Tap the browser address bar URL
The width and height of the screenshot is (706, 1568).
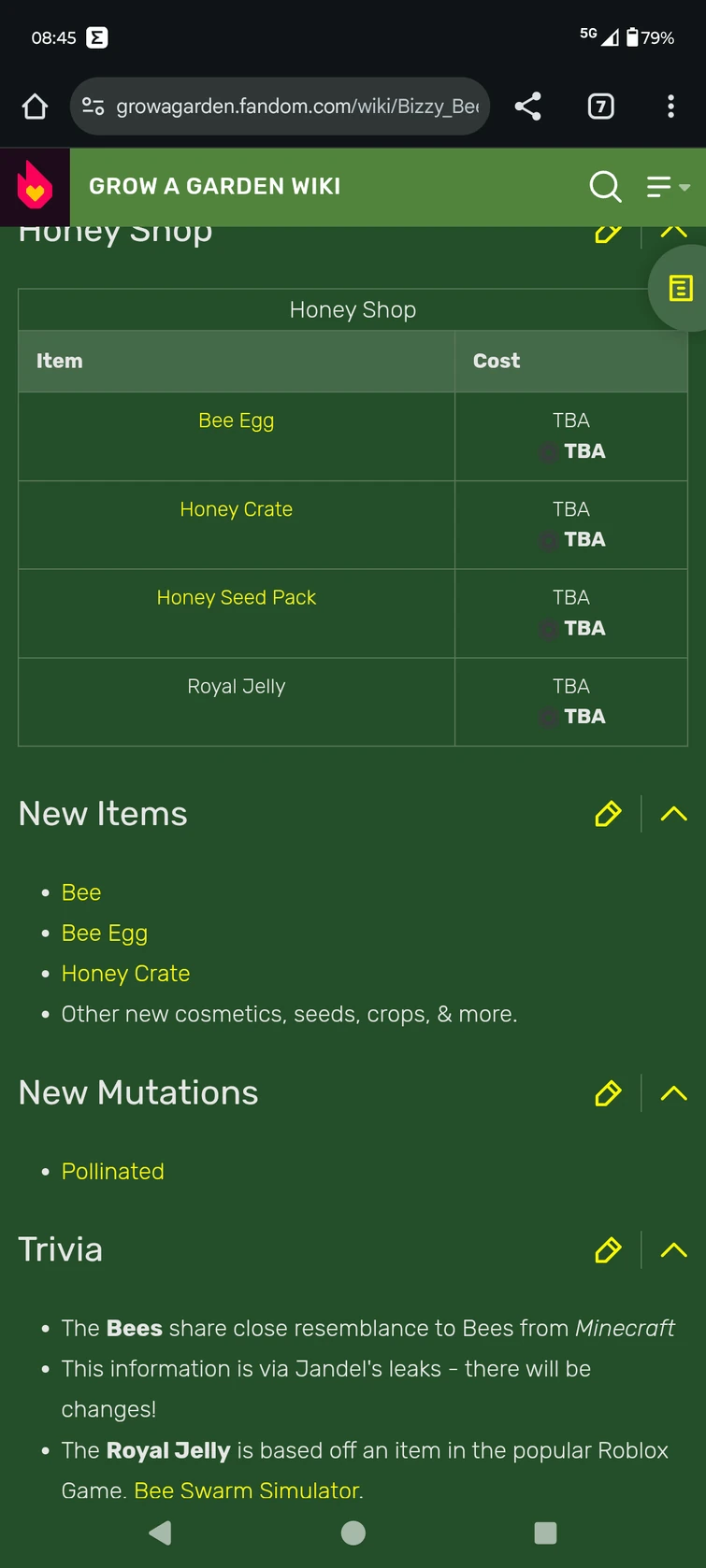tap(296, 107)
